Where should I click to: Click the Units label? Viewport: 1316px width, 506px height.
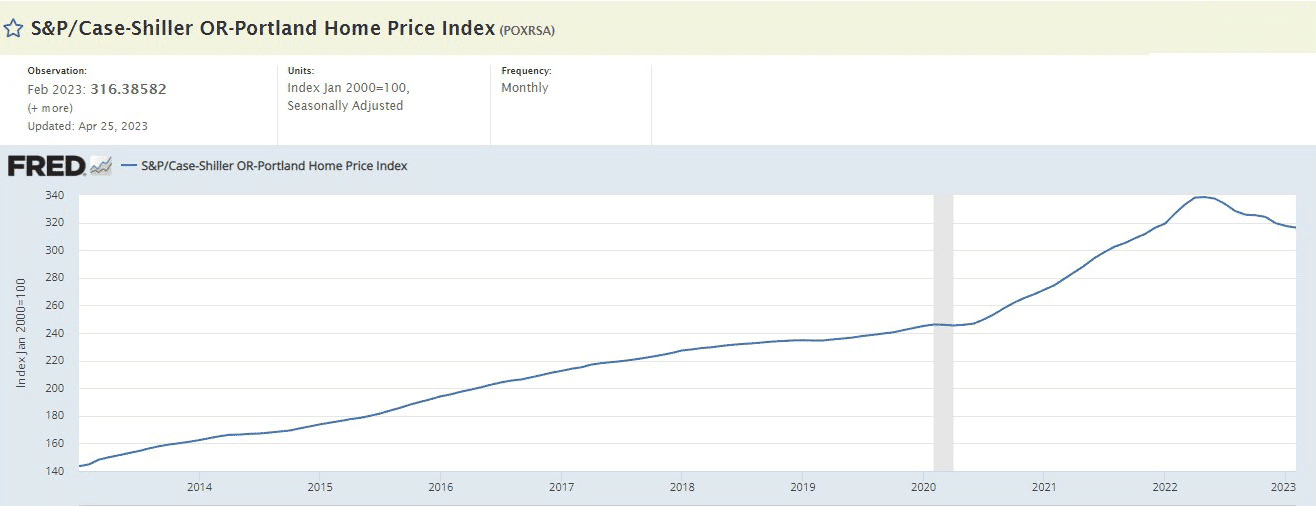[x=300, y=71]
